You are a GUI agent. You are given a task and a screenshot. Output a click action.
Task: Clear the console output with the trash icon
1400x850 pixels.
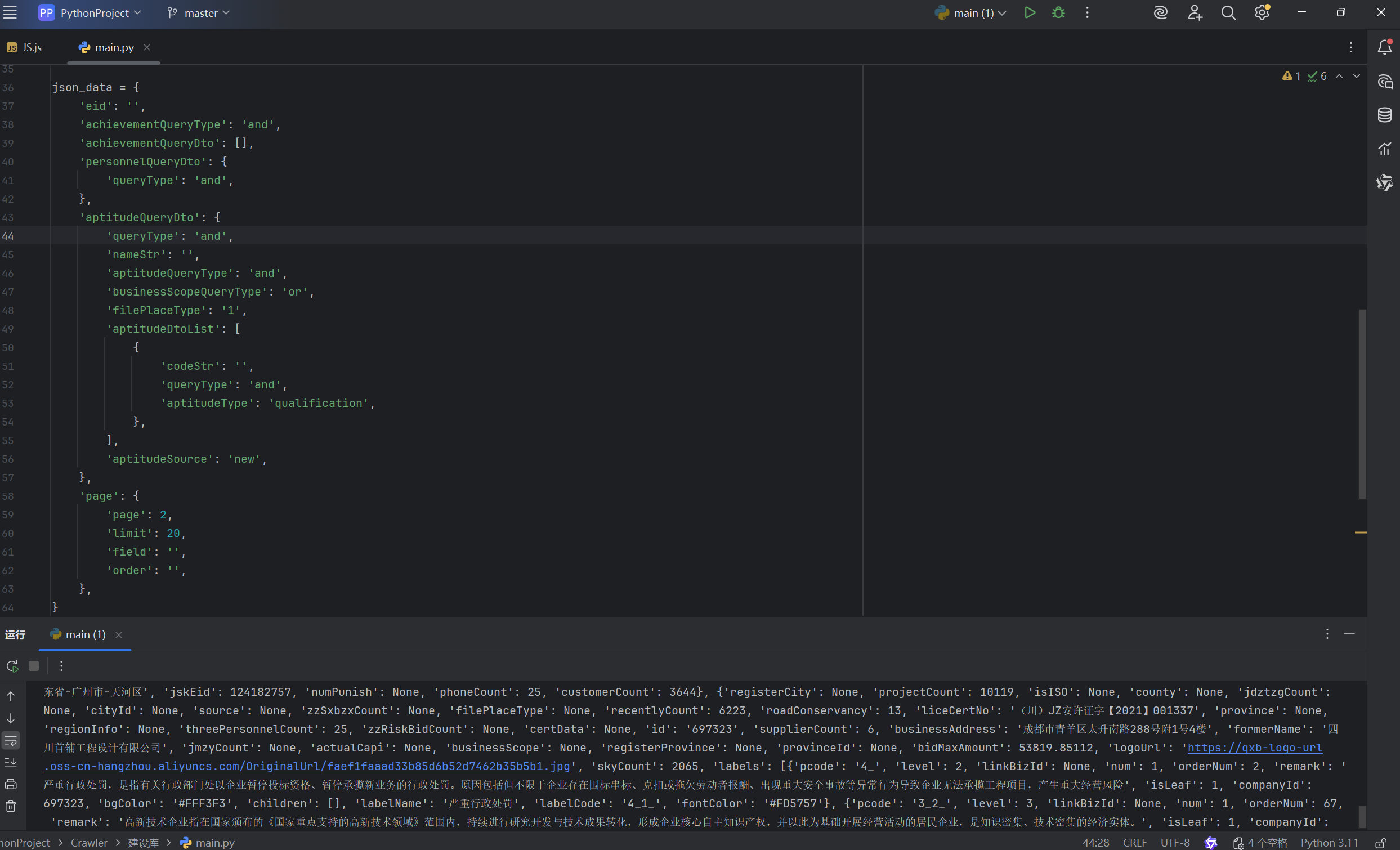11,806
